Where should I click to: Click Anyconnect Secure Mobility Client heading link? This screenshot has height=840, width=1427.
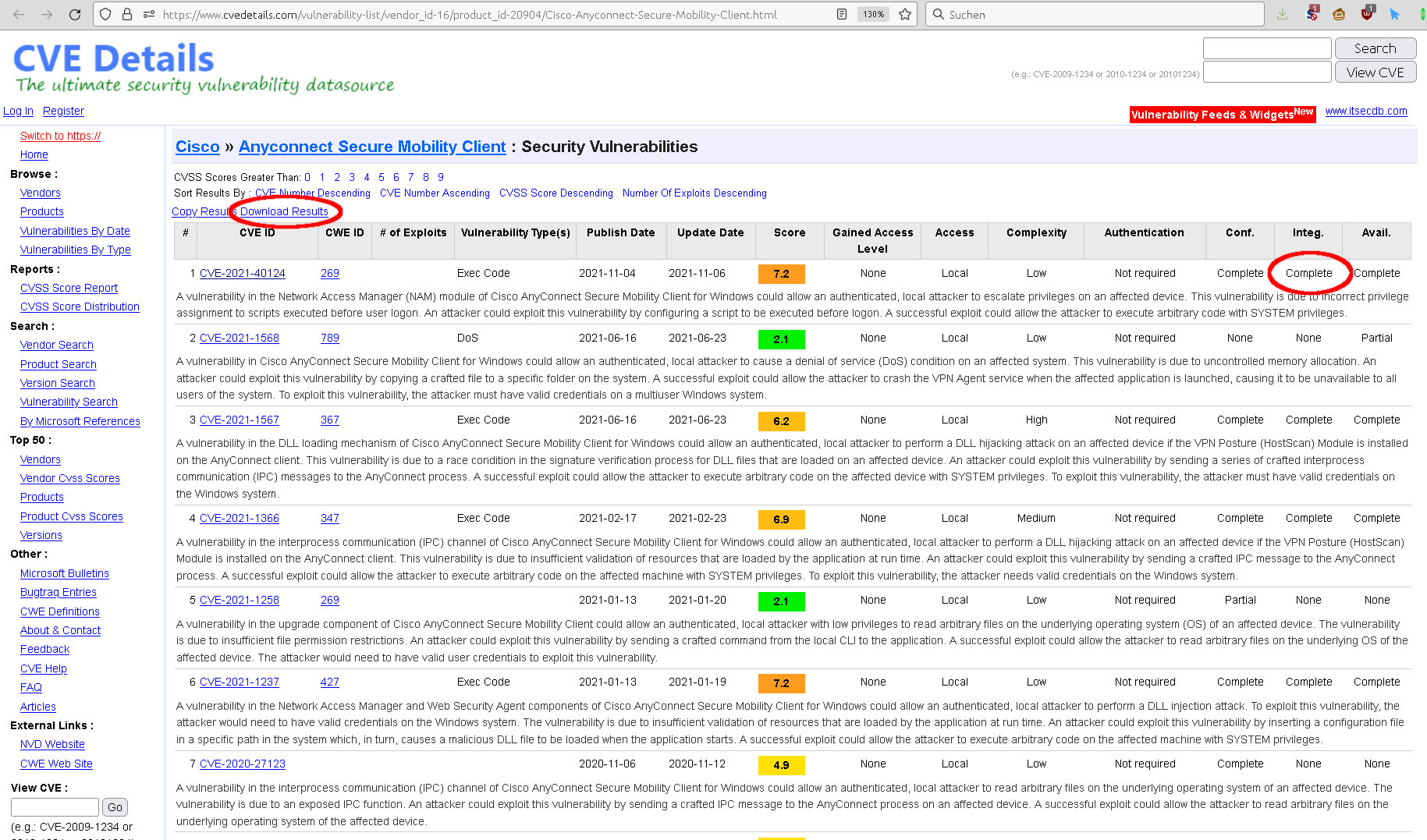pos(372,147)
